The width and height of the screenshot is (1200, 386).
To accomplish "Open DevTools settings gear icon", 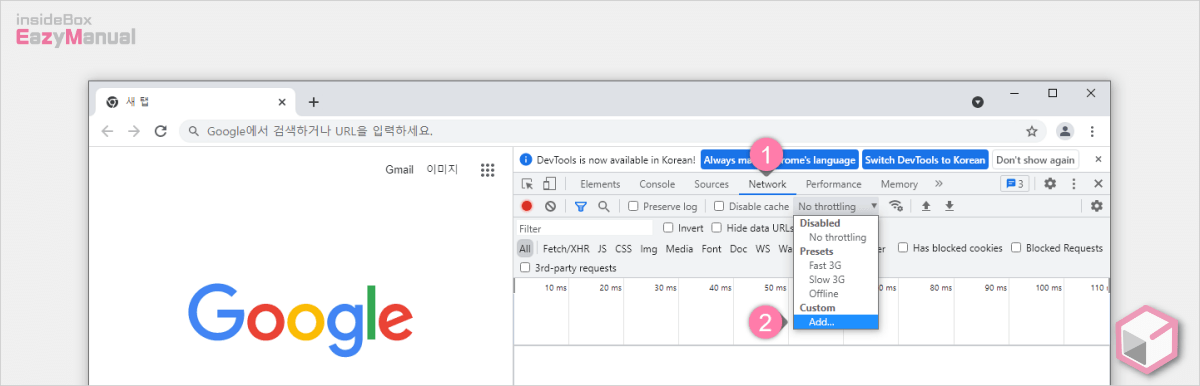I will tap(1050, 184).
